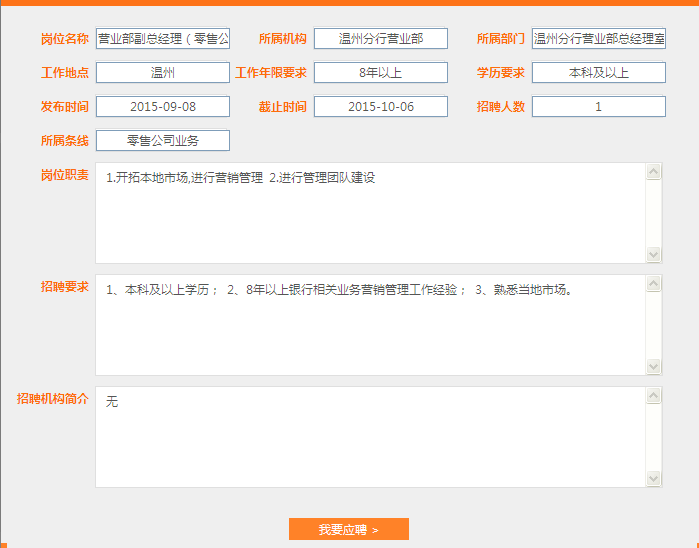699x548 pixels.
Task: Select the 招聘人数 field
Action: click(598, 107)
